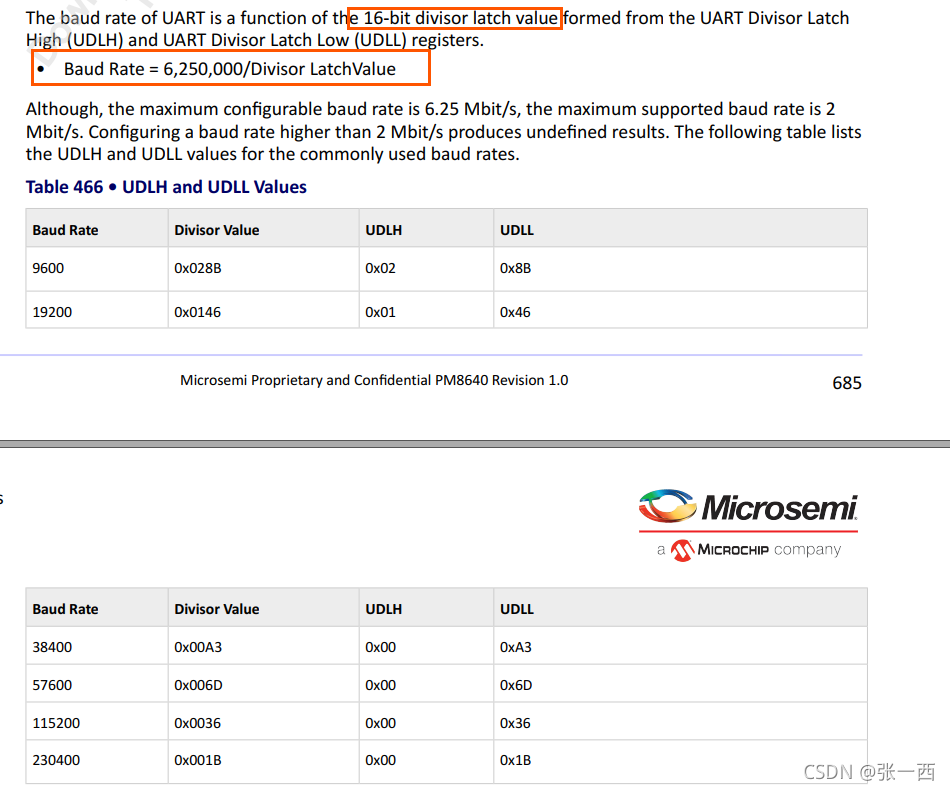Image resolution: width=950 pixels, height=790 pixels.
Task: Click the 0x028B divisor value cell
Action: (264, 268)
